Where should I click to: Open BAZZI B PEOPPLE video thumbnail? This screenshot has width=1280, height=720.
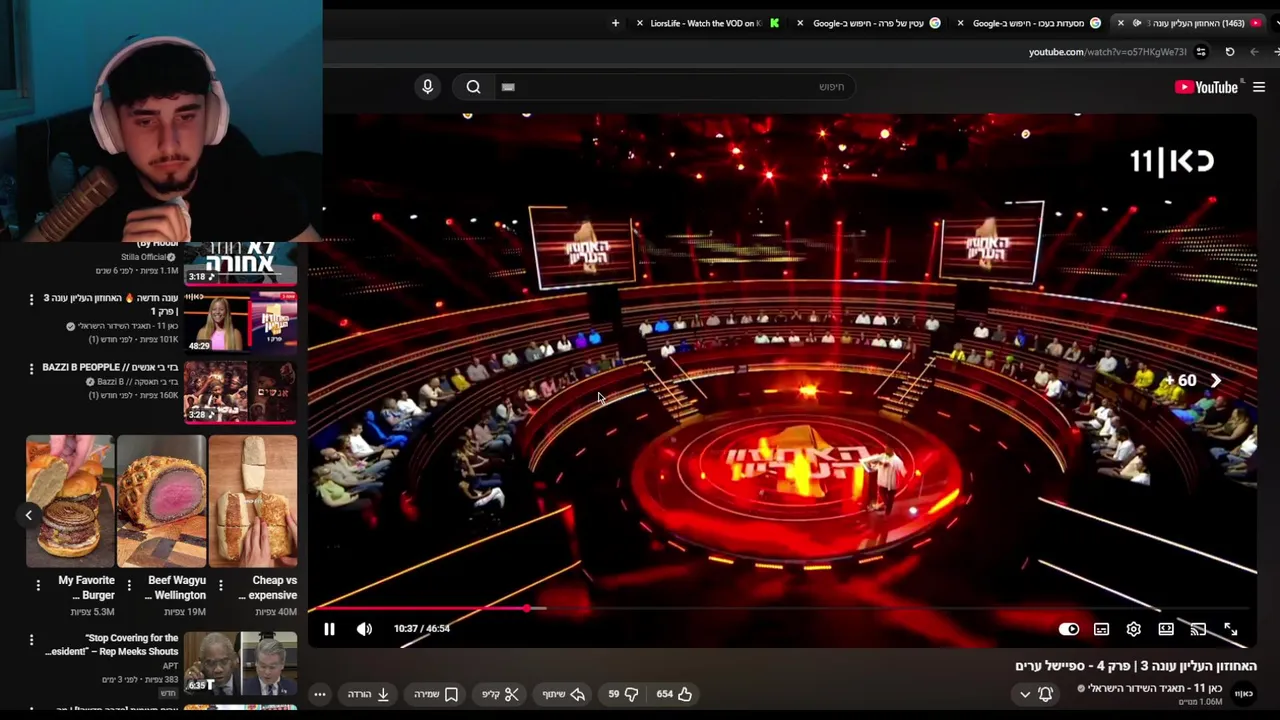[240, 391]
